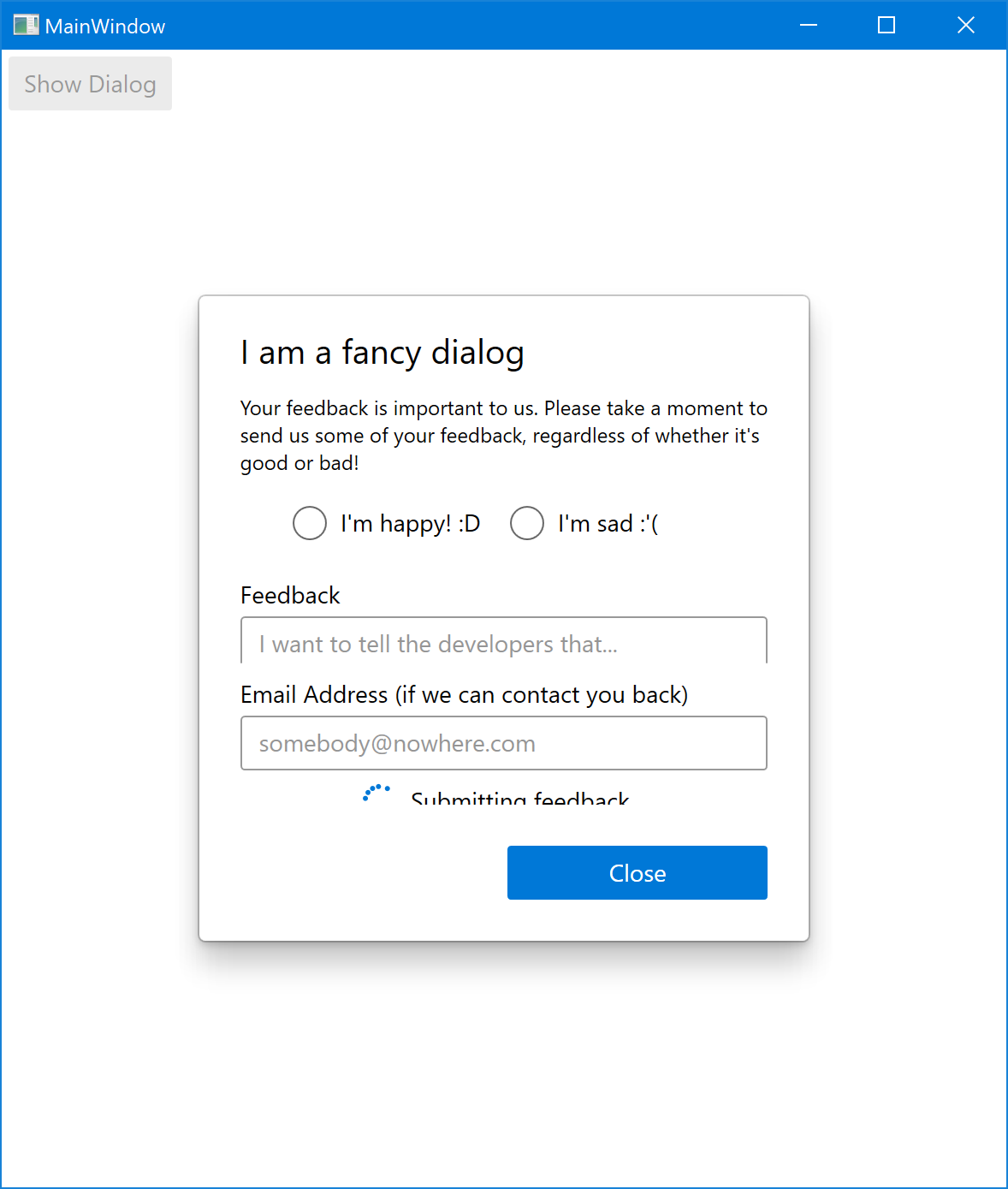Select the I'm happy! :D radio button
1008x1189 pixels.
[x=309, y=523]
